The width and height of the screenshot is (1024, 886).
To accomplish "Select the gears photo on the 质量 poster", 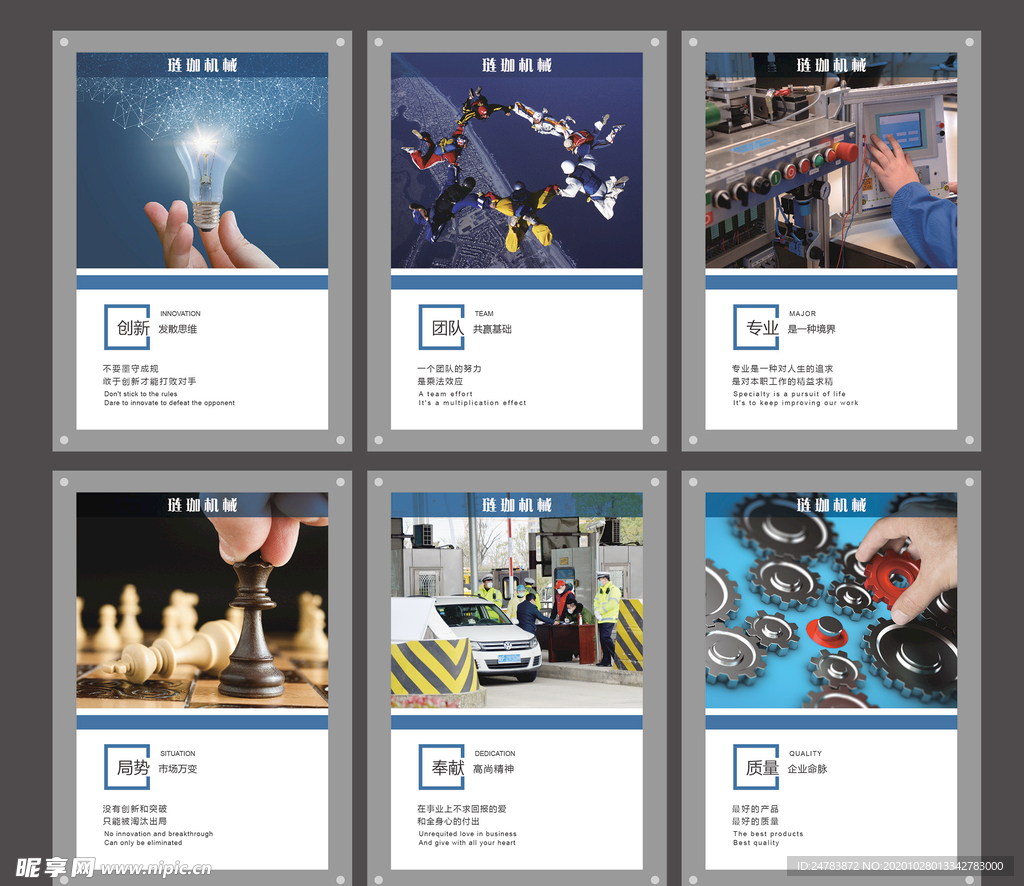I will pos(831,600).
